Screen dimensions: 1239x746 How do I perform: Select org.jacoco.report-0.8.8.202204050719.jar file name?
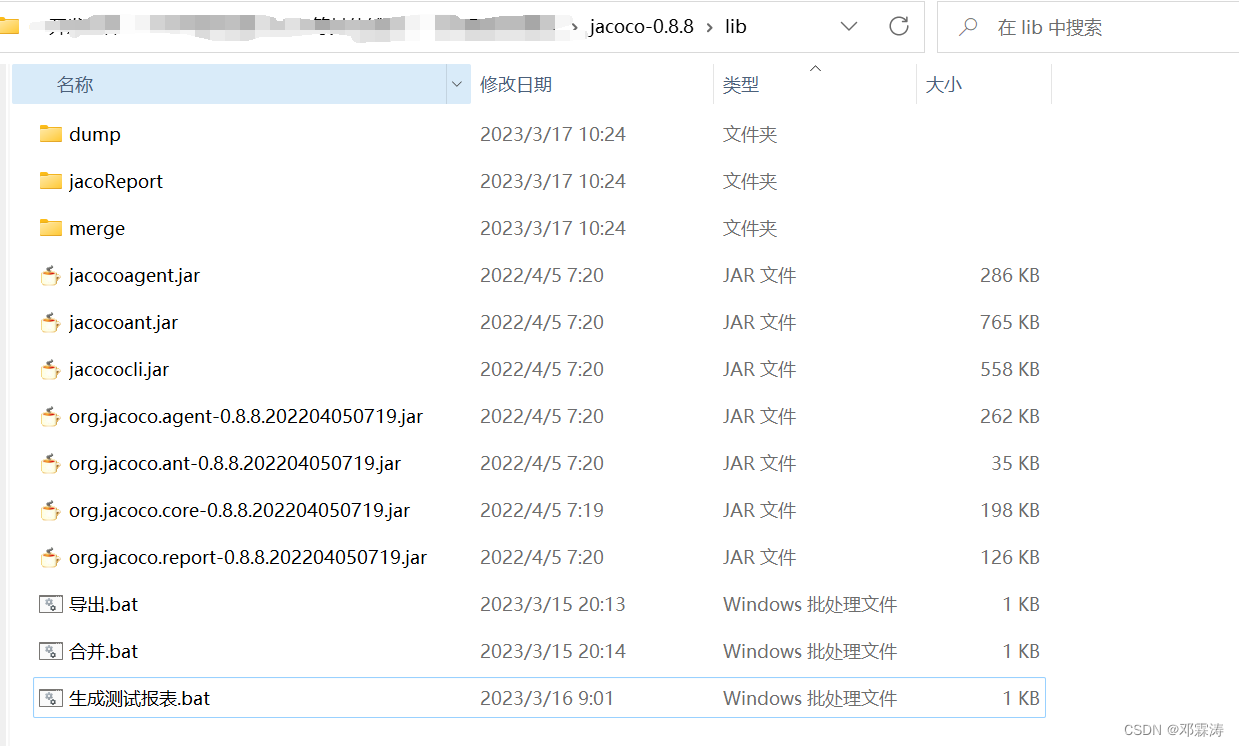coord(248,557)
